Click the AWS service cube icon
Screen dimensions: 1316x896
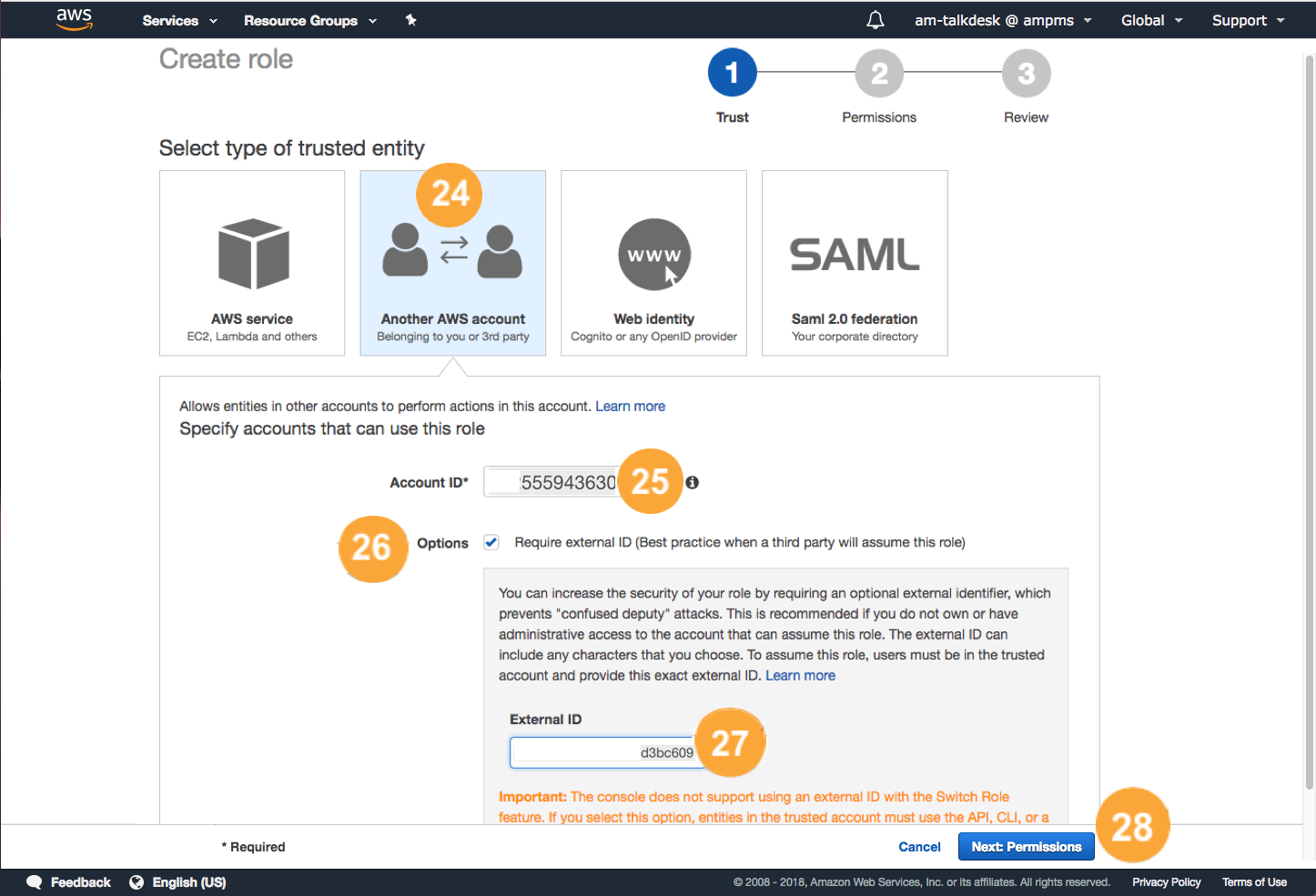click(254, 254)
